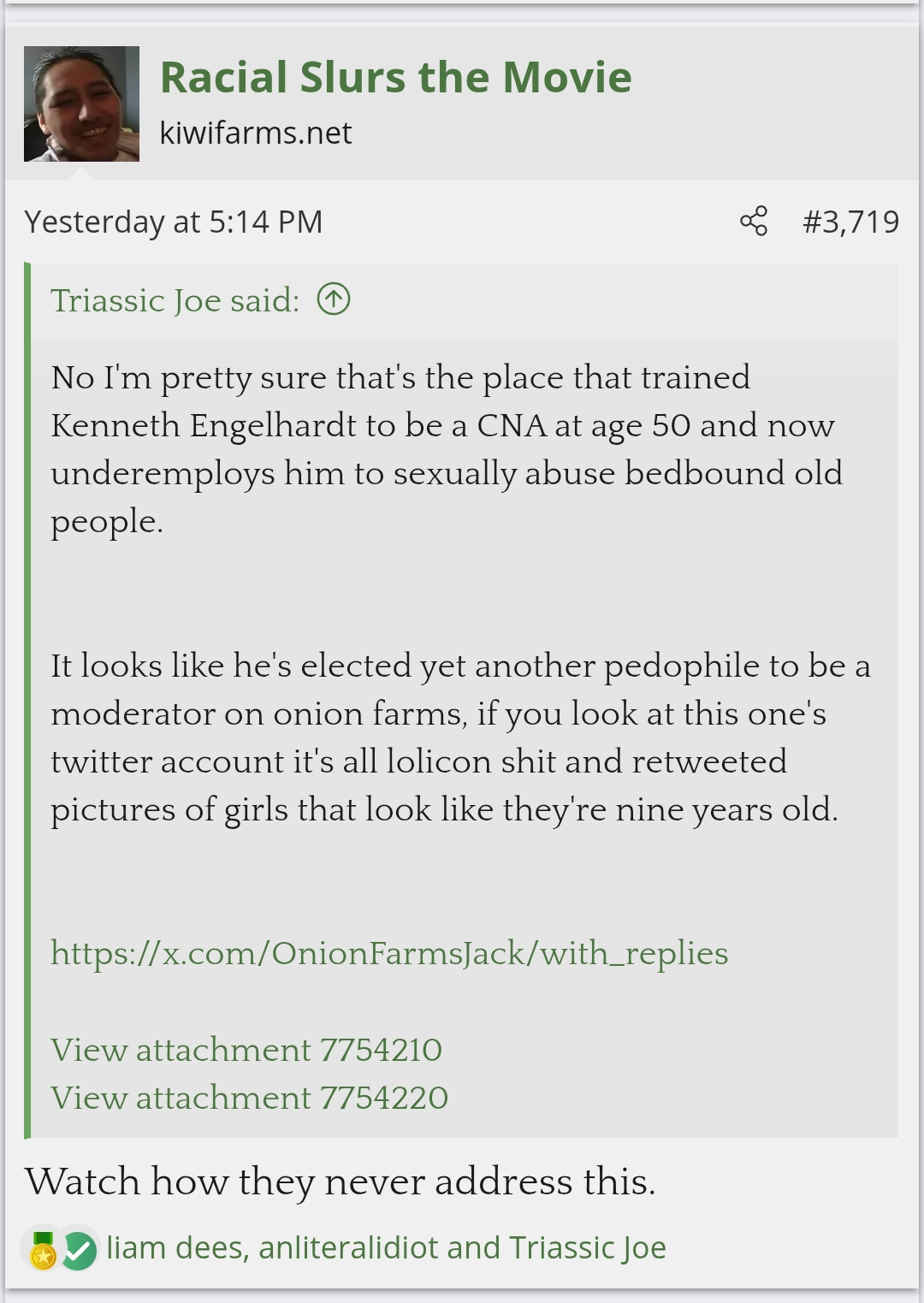Image resolution: width=924 pixels, height=1303 pixels.
Task: Click the "Yesterday at 5:14 PM" timestamp
Action: (x=174, y=222)
